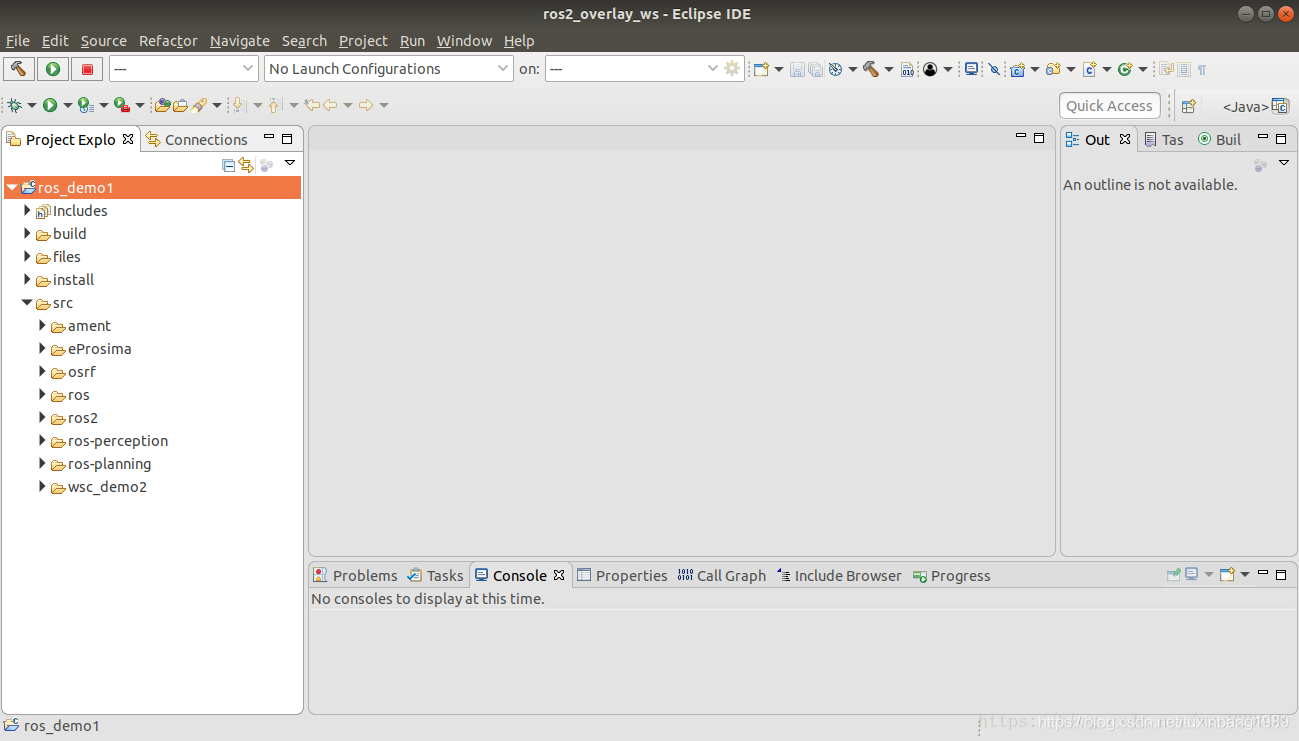Select the ros-planning folder
The height and width of the screenshot is (741, 1299).
(109, 464)
